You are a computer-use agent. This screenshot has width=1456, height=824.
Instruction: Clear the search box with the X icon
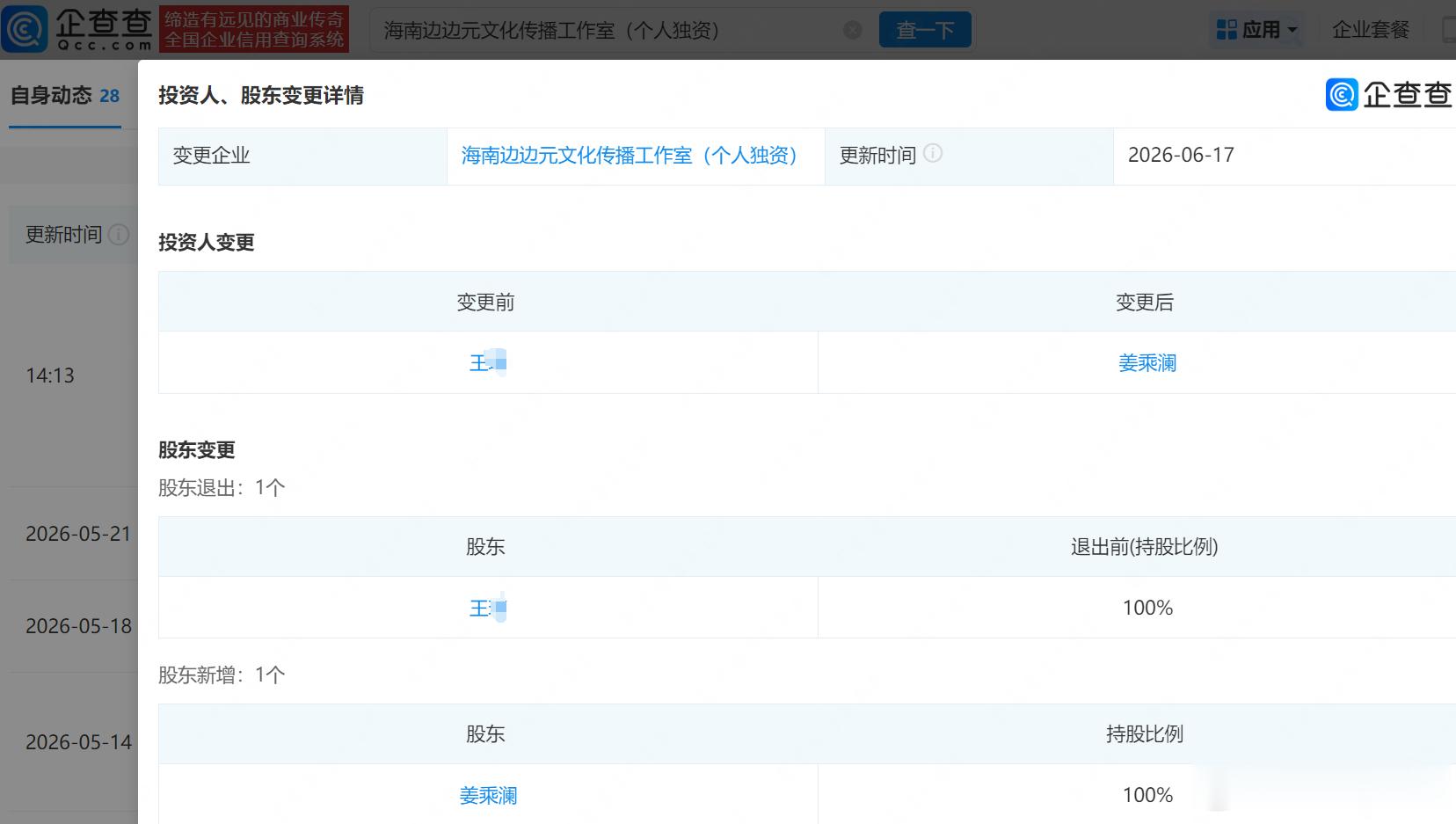852,30
